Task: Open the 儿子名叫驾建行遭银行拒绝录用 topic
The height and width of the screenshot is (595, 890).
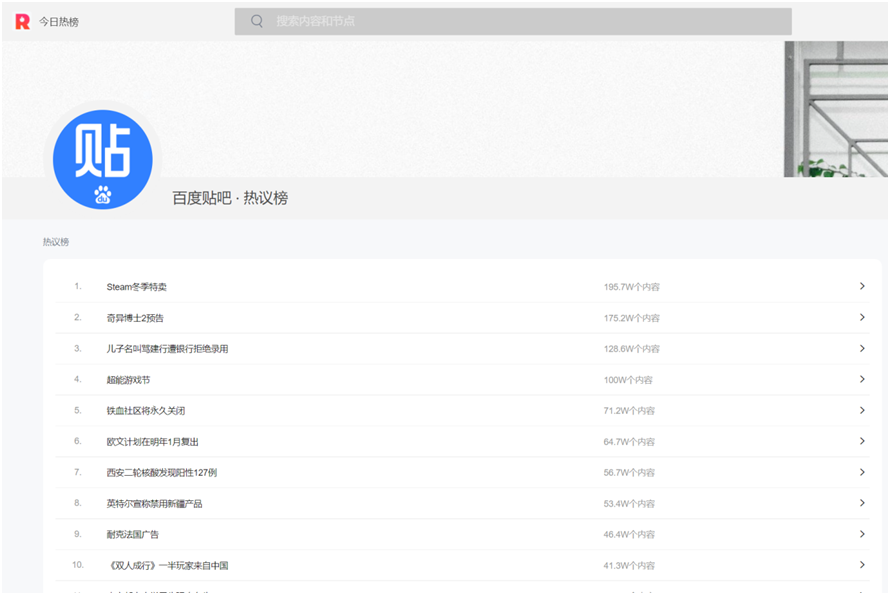Action: 167,349
